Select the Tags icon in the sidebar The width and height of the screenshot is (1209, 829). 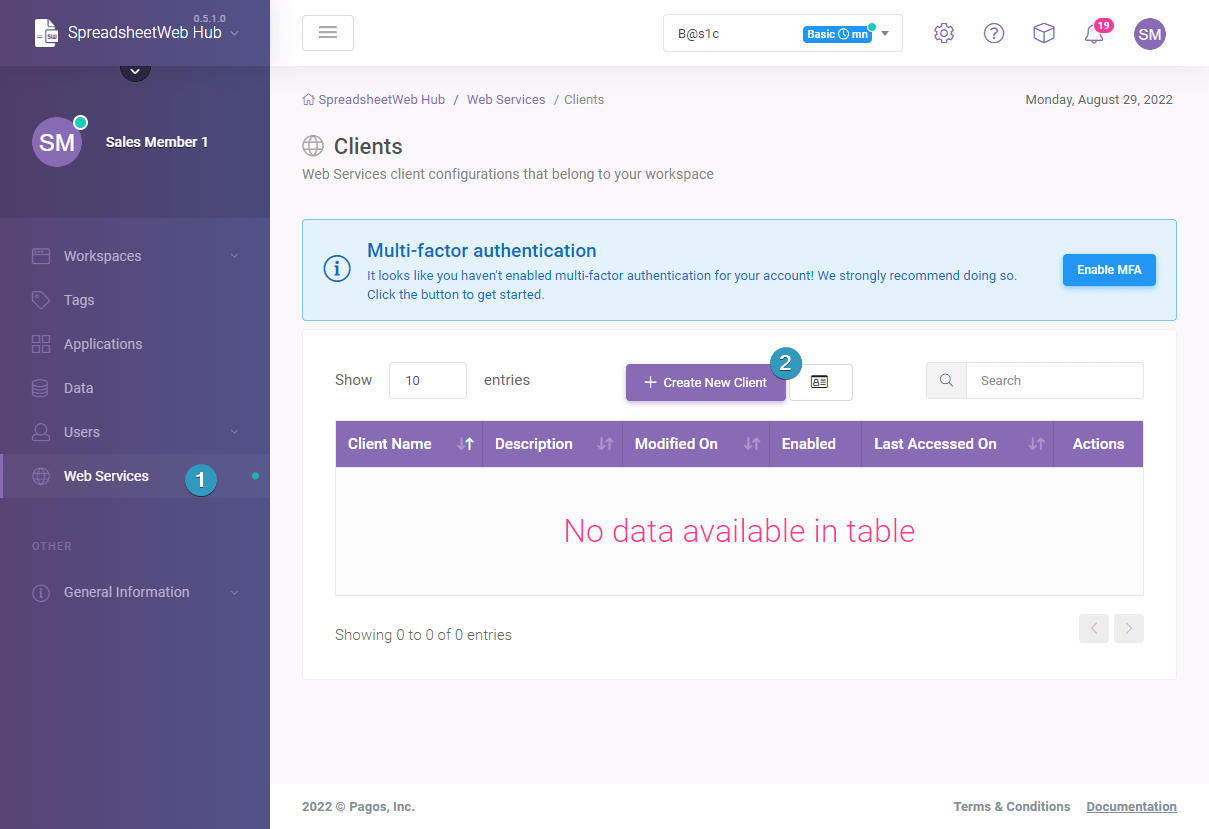pos(41,300)
